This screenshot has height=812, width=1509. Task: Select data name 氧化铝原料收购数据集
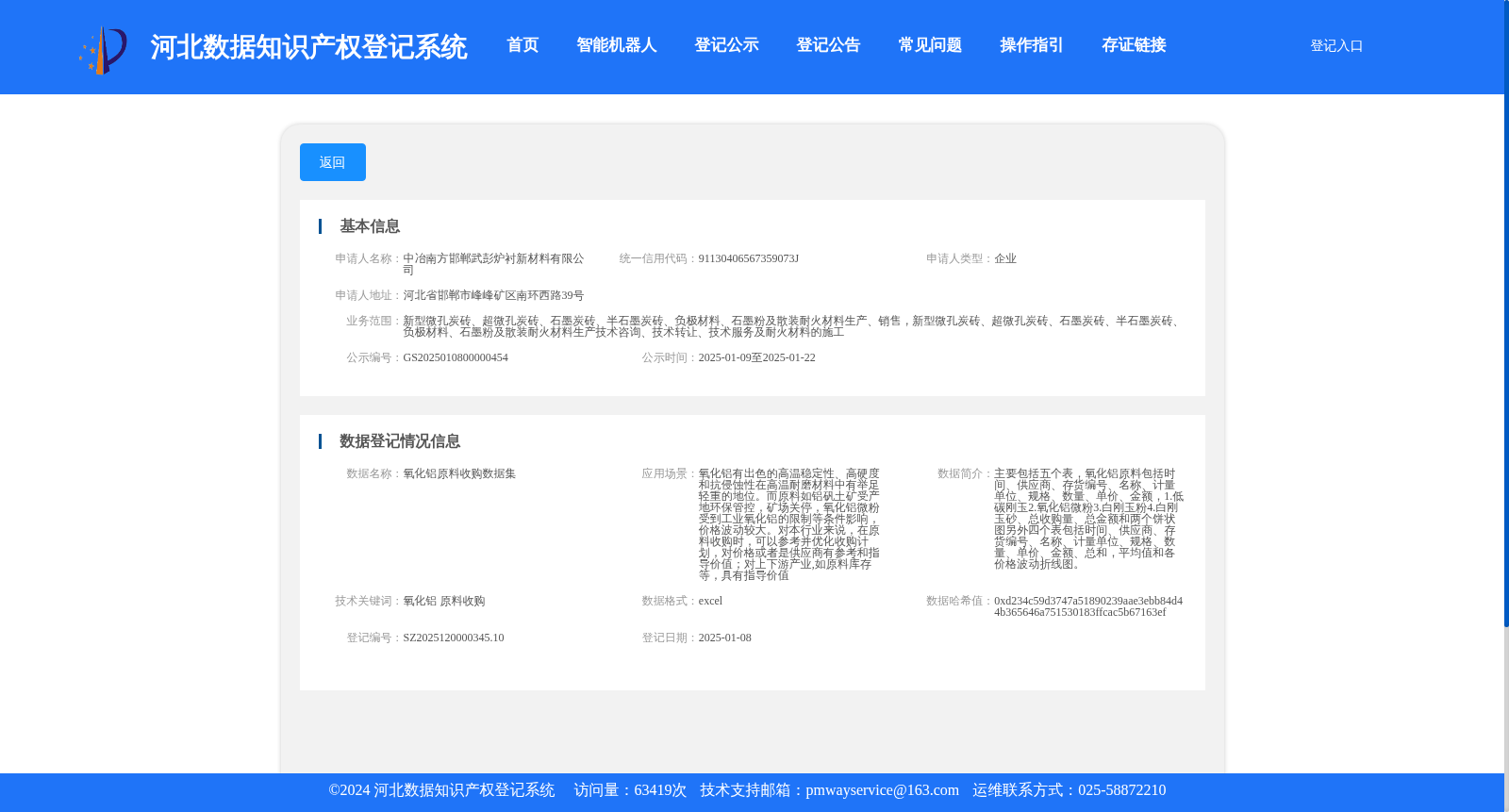tap(459, 473)
